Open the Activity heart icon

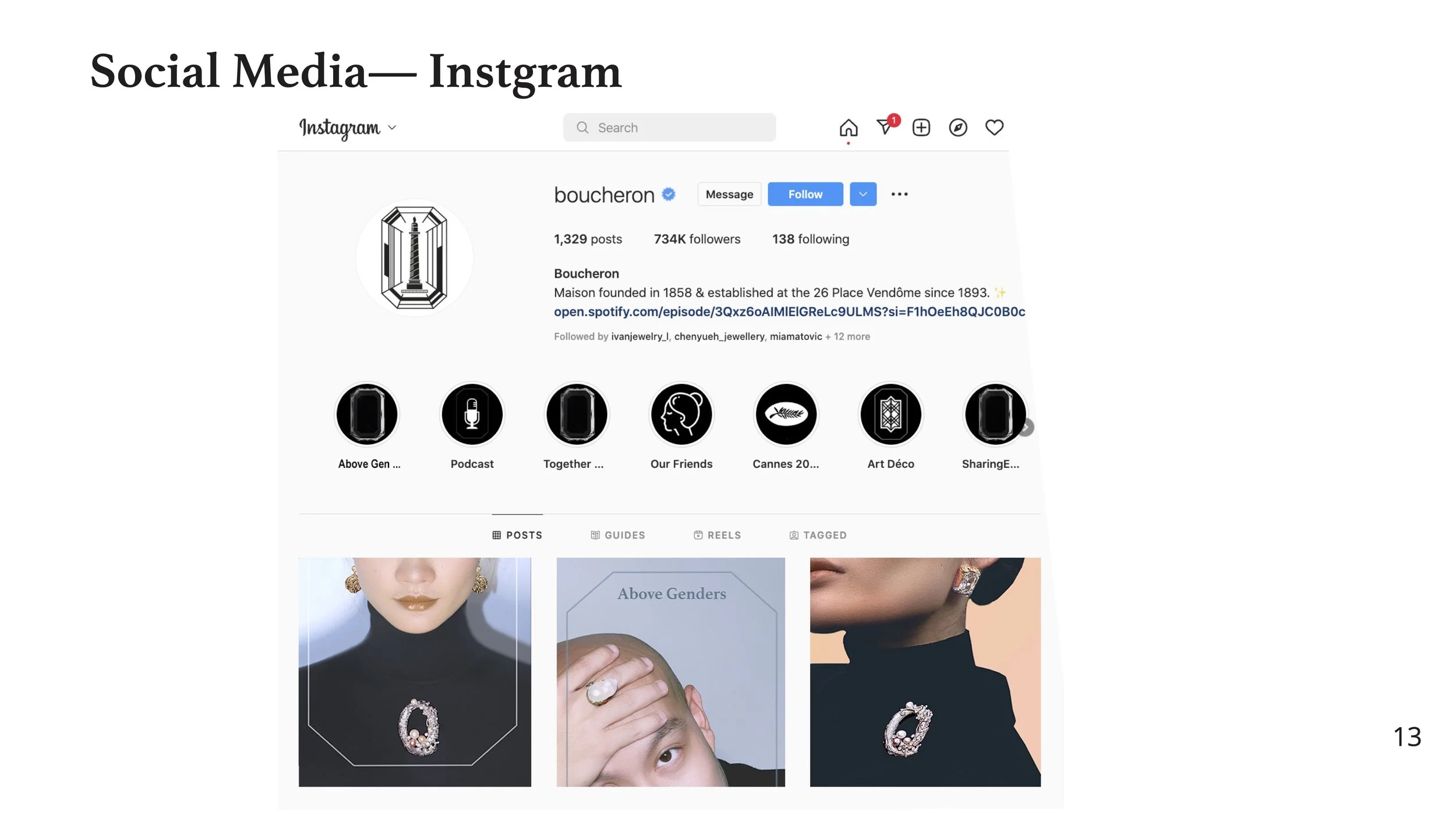(994, 128)
